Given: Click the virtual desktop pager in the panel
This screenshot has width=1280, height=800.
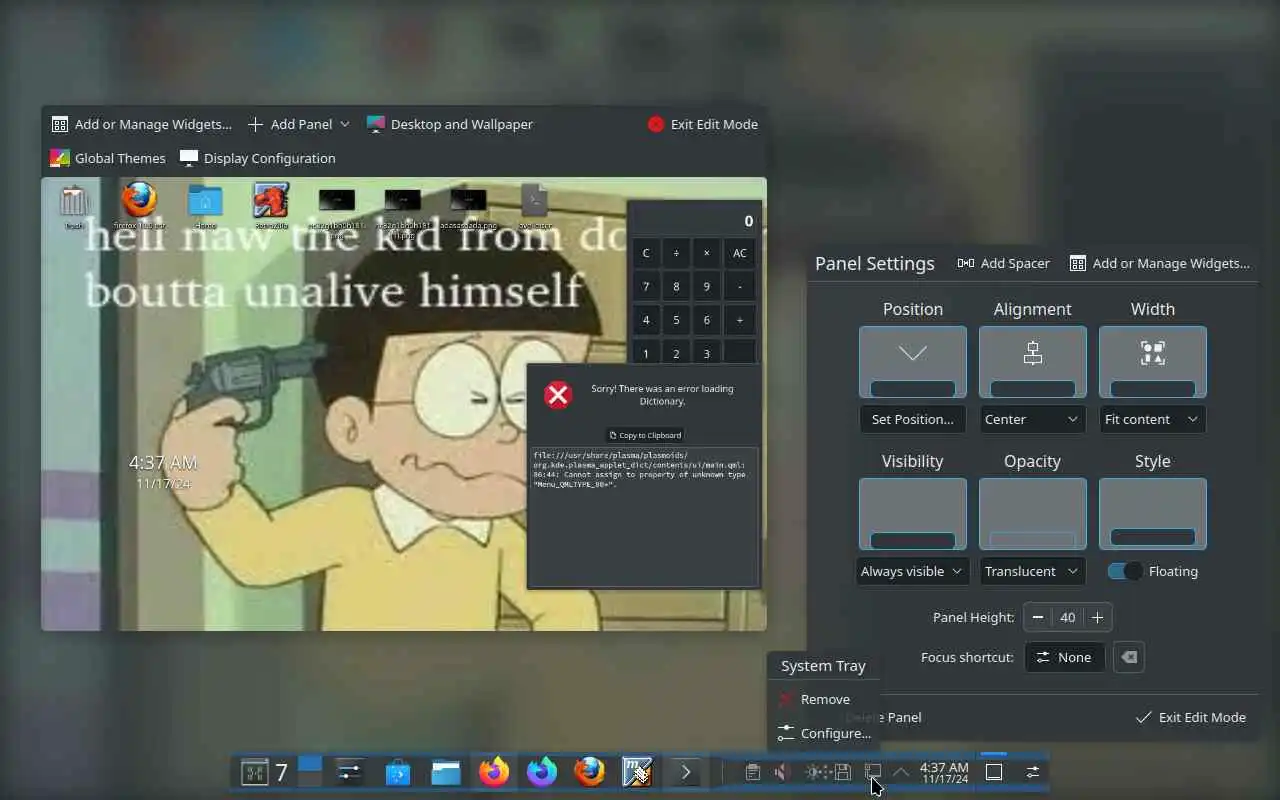Looking at the screenshot, I should coord(311,772).
